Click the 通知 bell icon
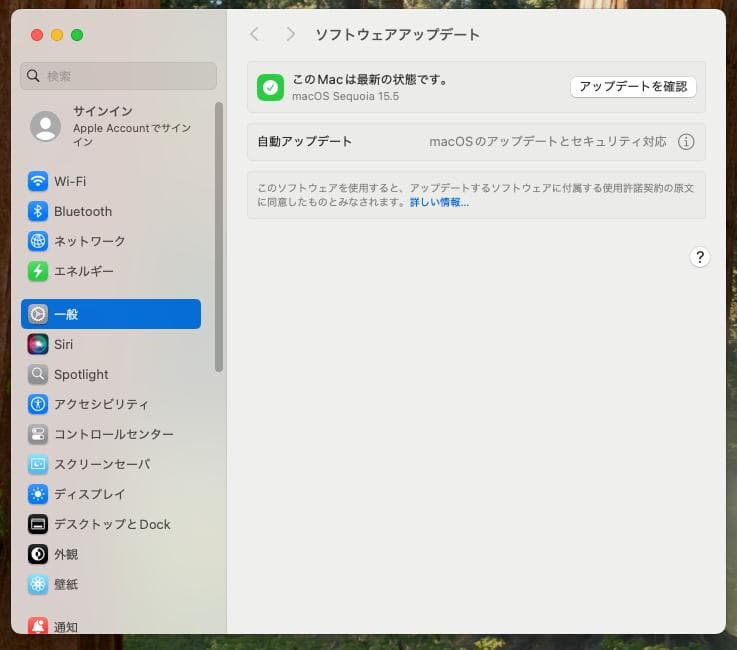This screenshot has width=737, height=650. tap(38, 626)
